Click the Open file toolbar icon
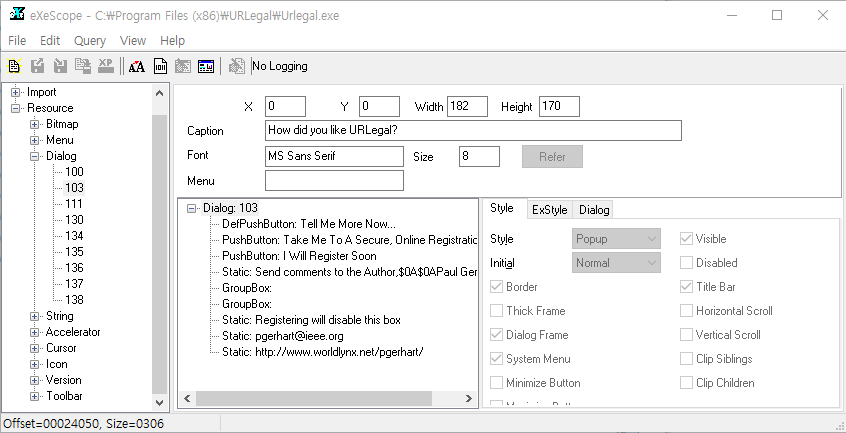The height and width of the screenshot is (433, 846). coord(14,66)
